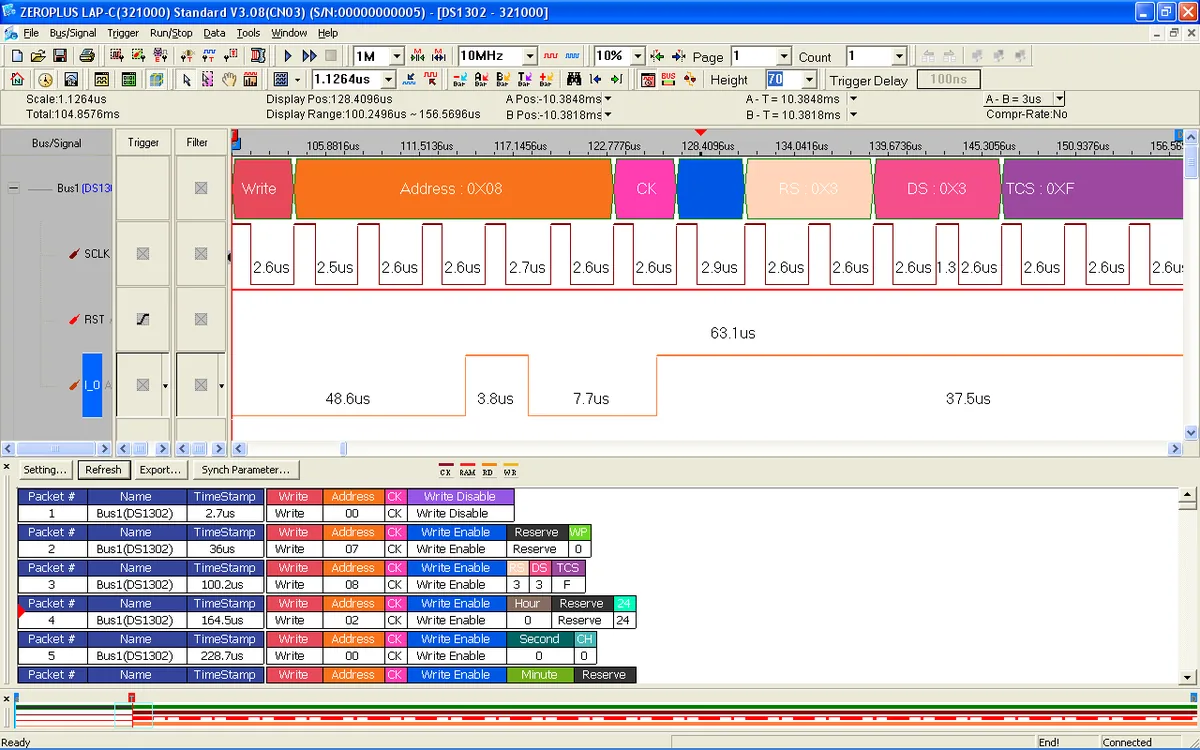Click the 100ns Trigger Delay field

click(x=948, y=79)
